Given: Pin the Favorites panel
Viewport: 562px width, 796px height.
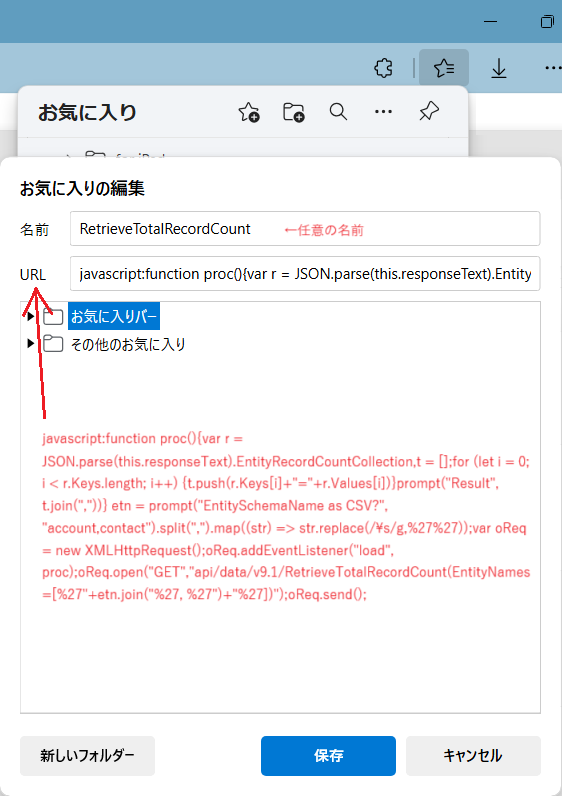Looking at the screenshot, I should coord(428,111).
